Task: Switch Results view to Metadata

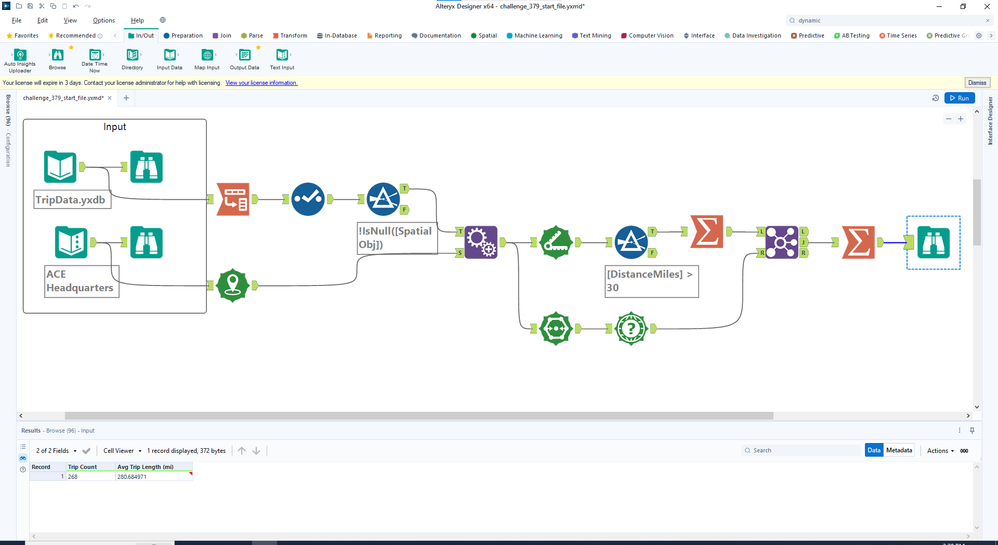Action: point(899,450)
